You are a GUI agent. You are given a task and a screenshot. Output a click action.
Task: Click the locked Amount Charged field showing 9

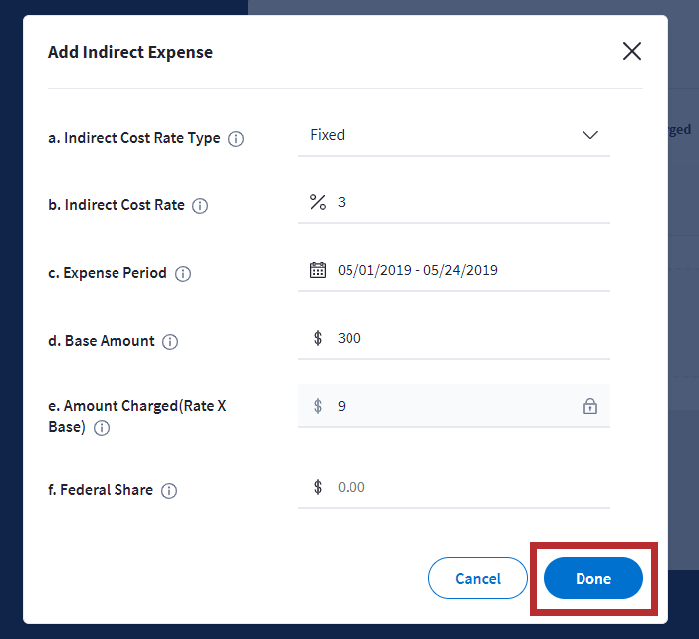450,406
